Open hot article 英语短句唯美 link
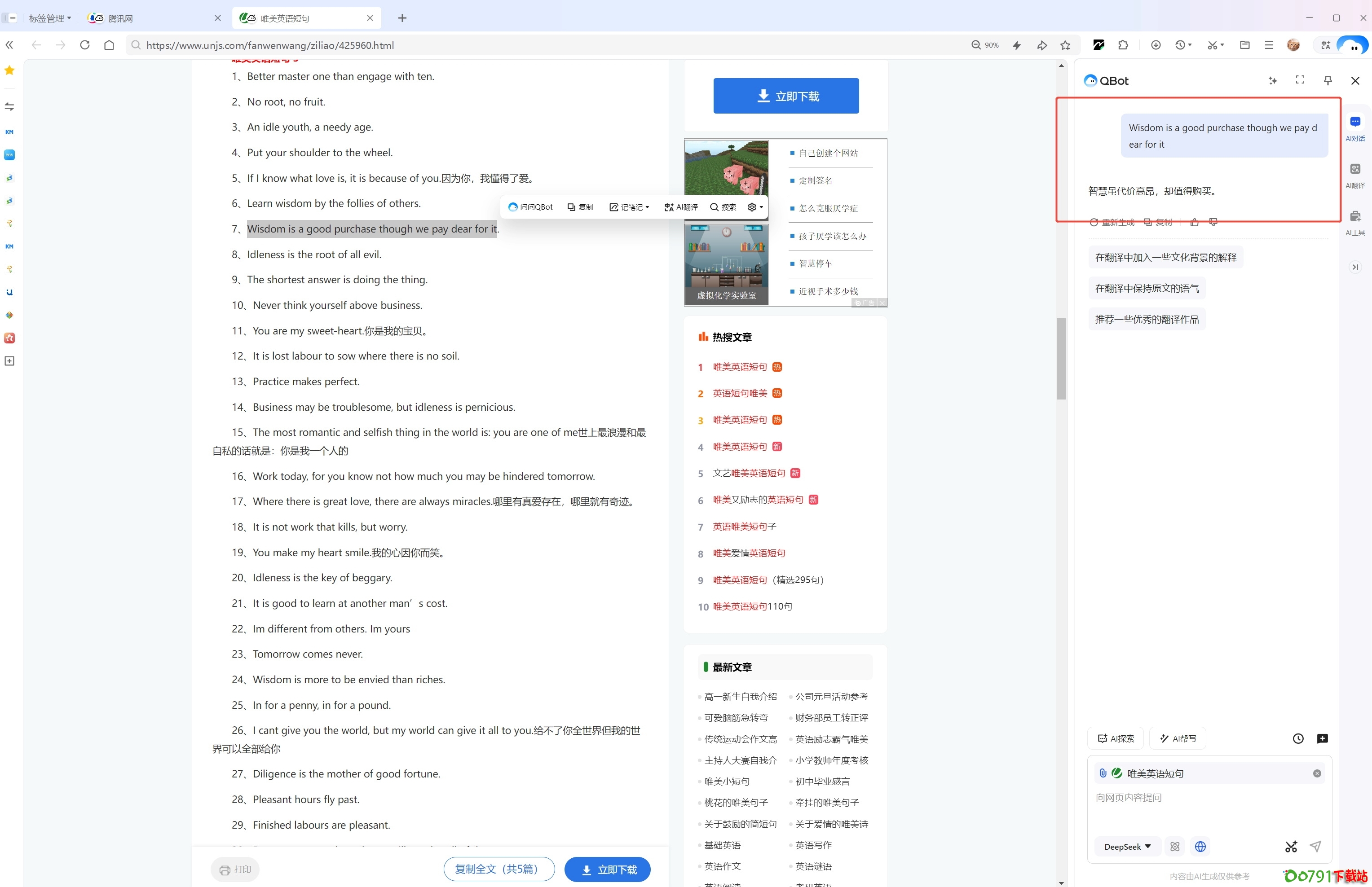Screen dimensions: 1372x887 point(739,393)
